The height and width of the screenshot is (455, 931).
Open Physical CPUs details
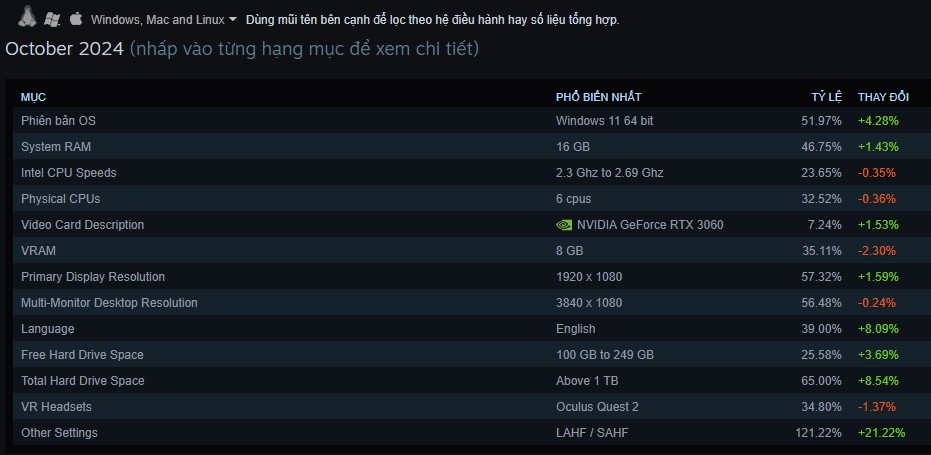click(469, 199)
